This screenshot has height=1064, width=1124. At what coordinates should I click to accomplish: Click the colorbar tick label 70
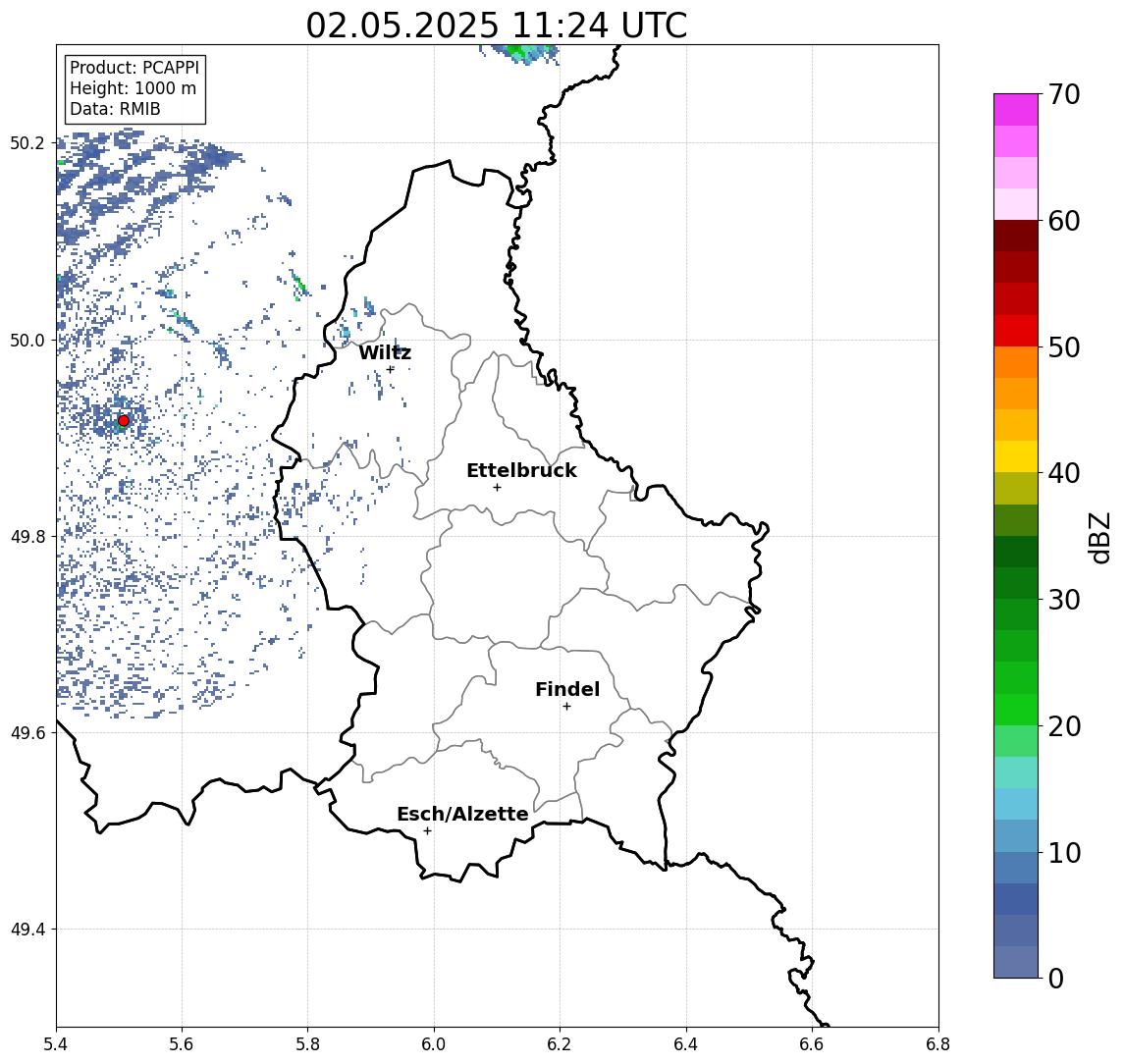pos(1064,94)
